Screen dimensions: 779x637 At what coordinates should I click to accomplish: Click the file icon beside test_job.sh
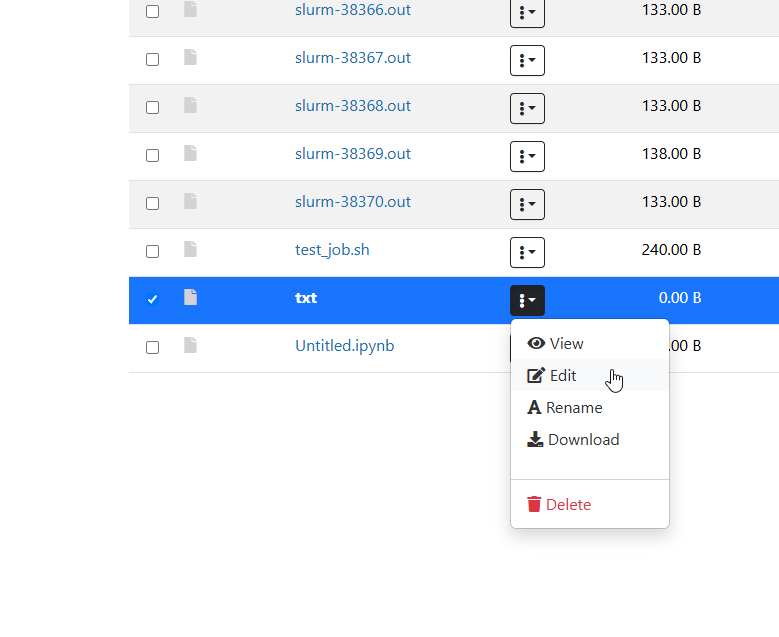(x=190, y=249)
